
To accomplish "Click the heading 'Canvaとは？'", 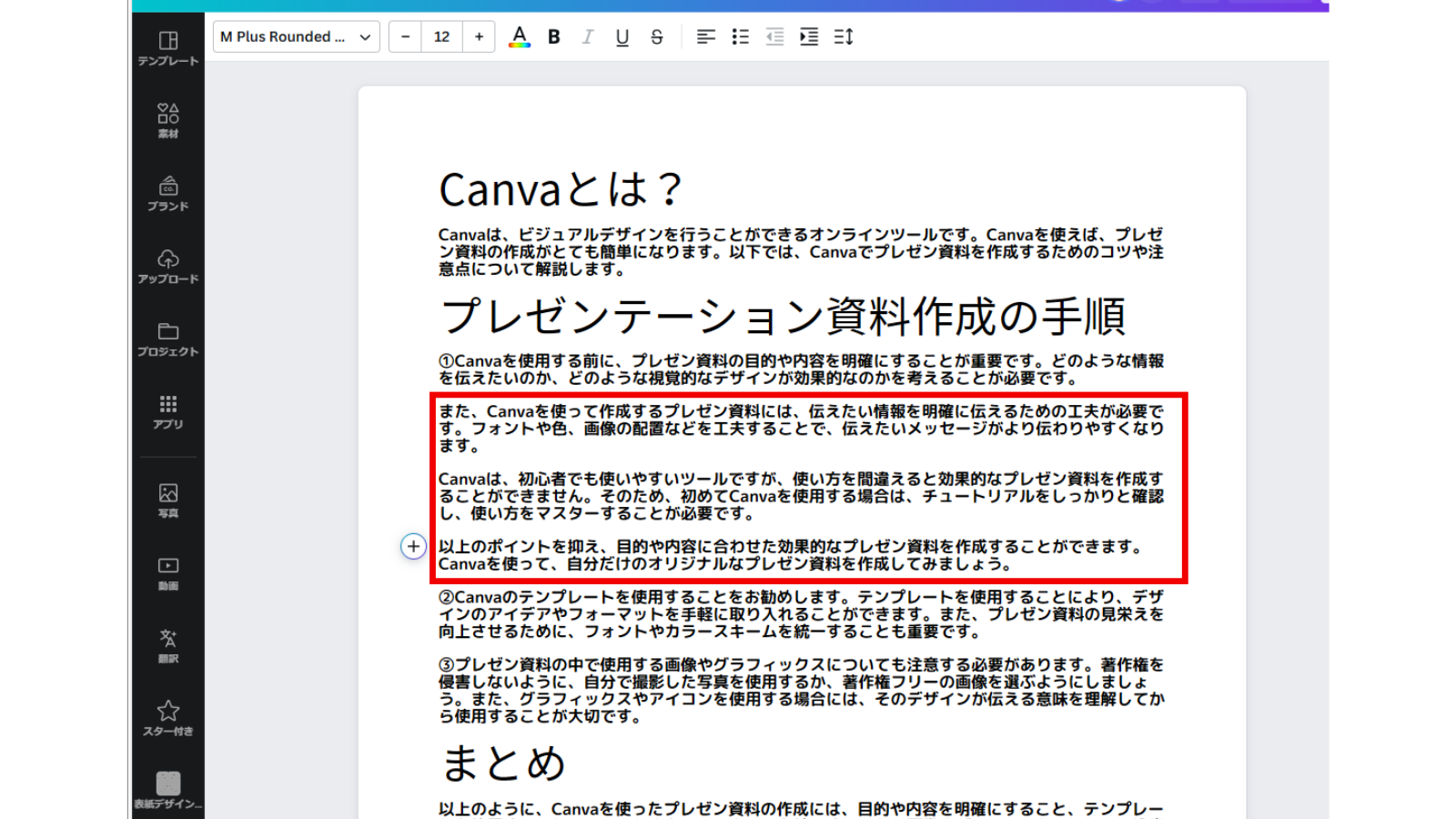I will click(x=561, y=189).
